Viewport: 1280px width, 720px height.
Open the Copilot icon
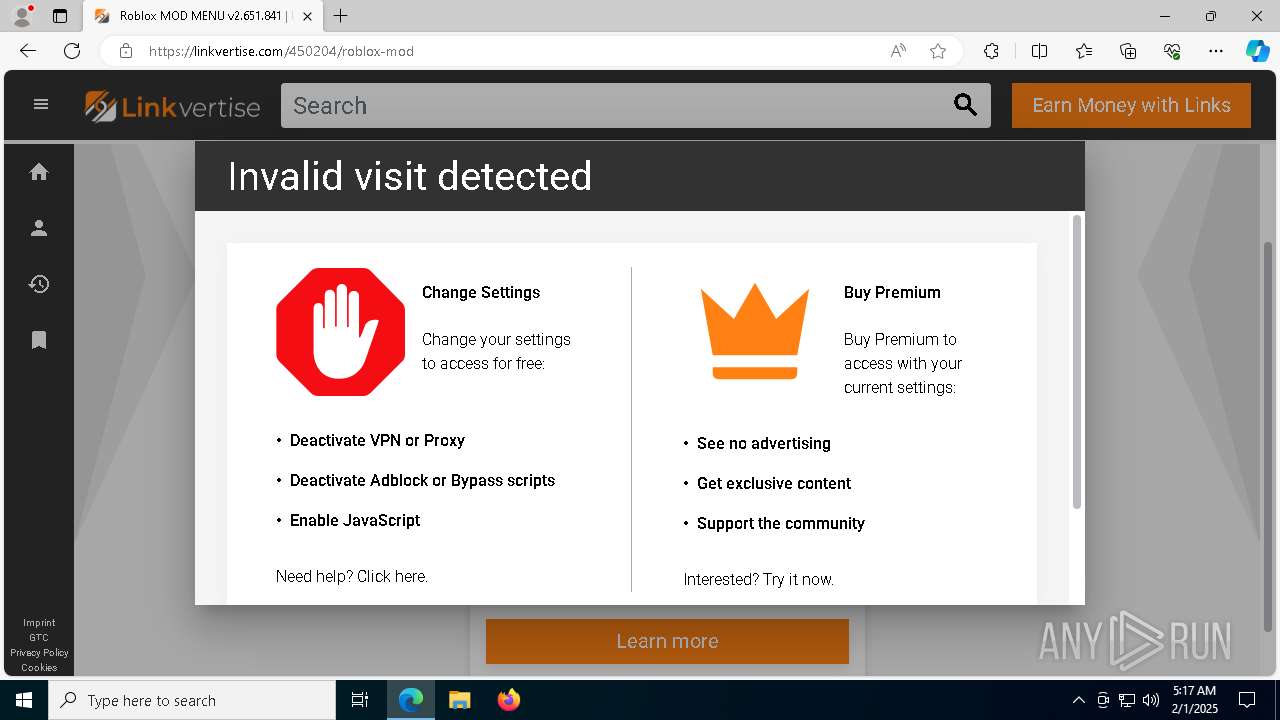(x=1257, y=51)
